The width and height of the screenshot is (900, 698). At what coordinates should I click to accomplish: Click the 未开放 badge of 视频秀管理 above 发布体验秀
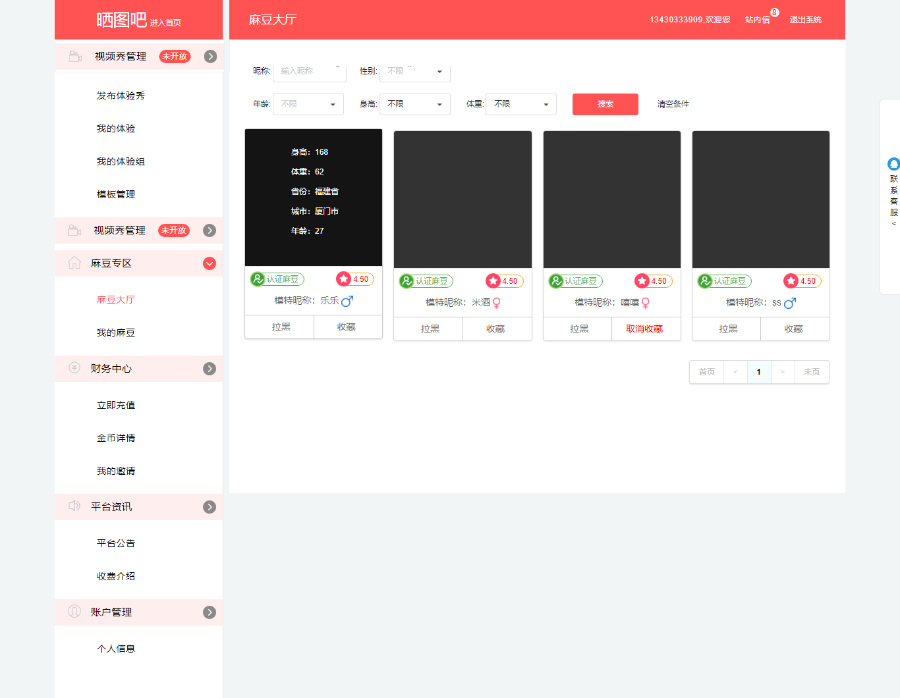174,56
